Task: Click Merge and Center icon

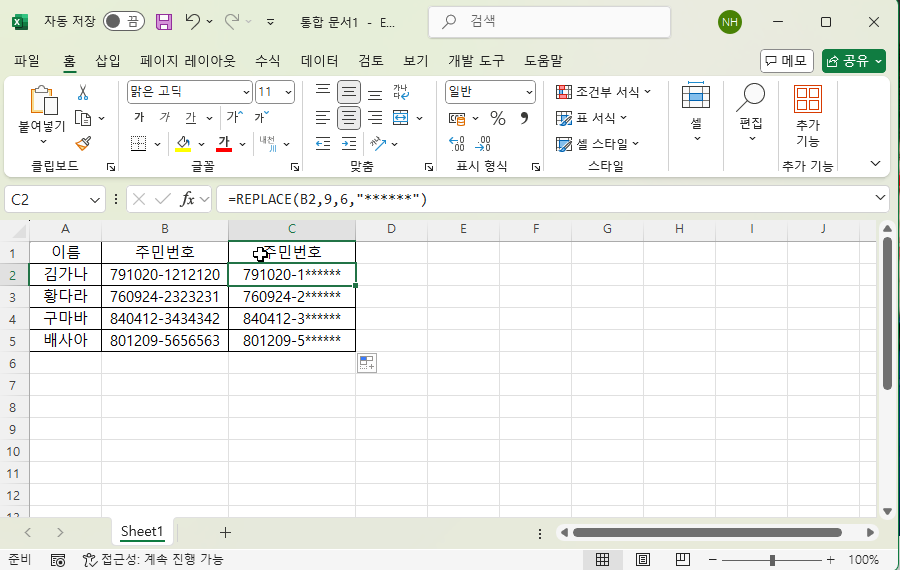Action: [401, 118]
